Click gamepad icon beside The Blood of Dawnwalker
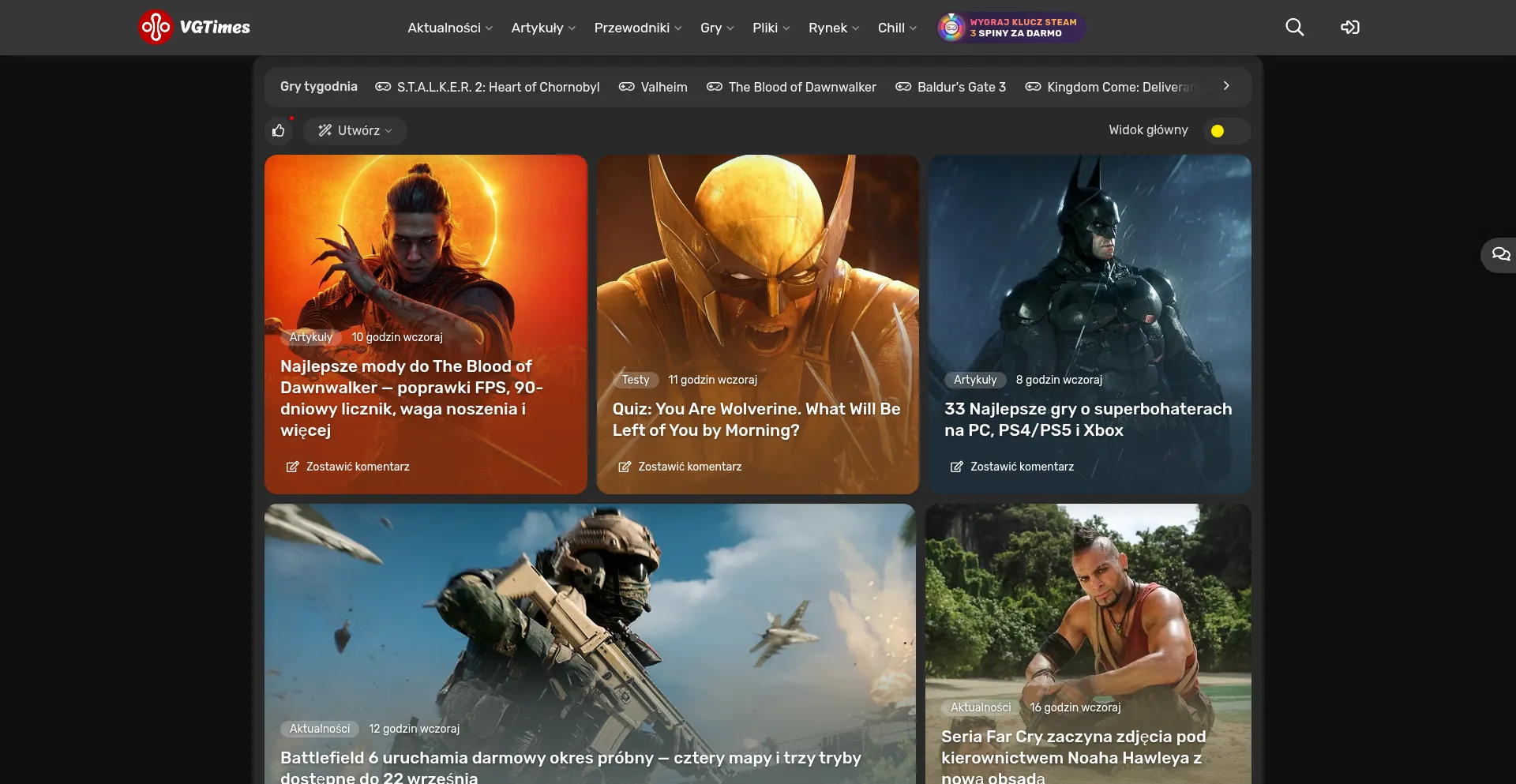This screenshot has width=1516, height=784. point(715,87)
